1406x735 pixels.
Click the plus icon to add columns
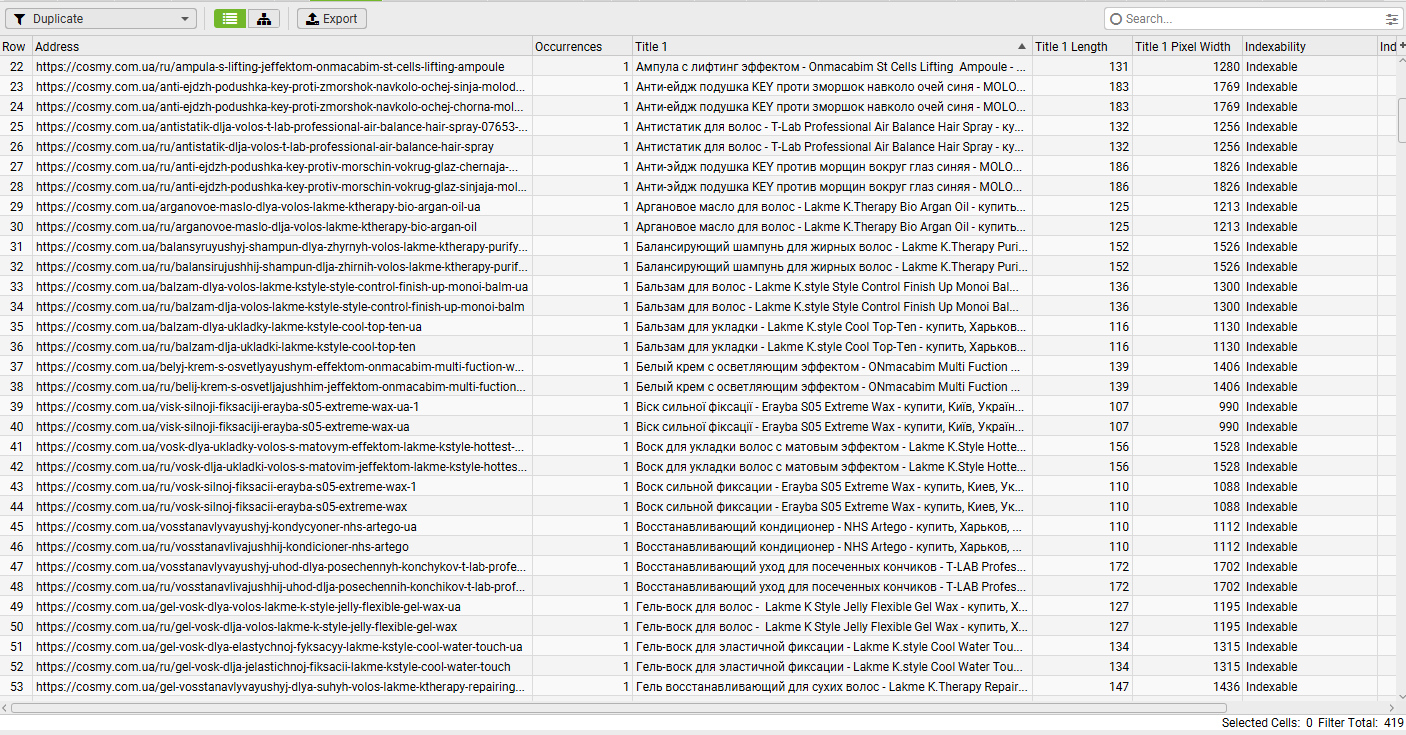(x=1402, y=46)
